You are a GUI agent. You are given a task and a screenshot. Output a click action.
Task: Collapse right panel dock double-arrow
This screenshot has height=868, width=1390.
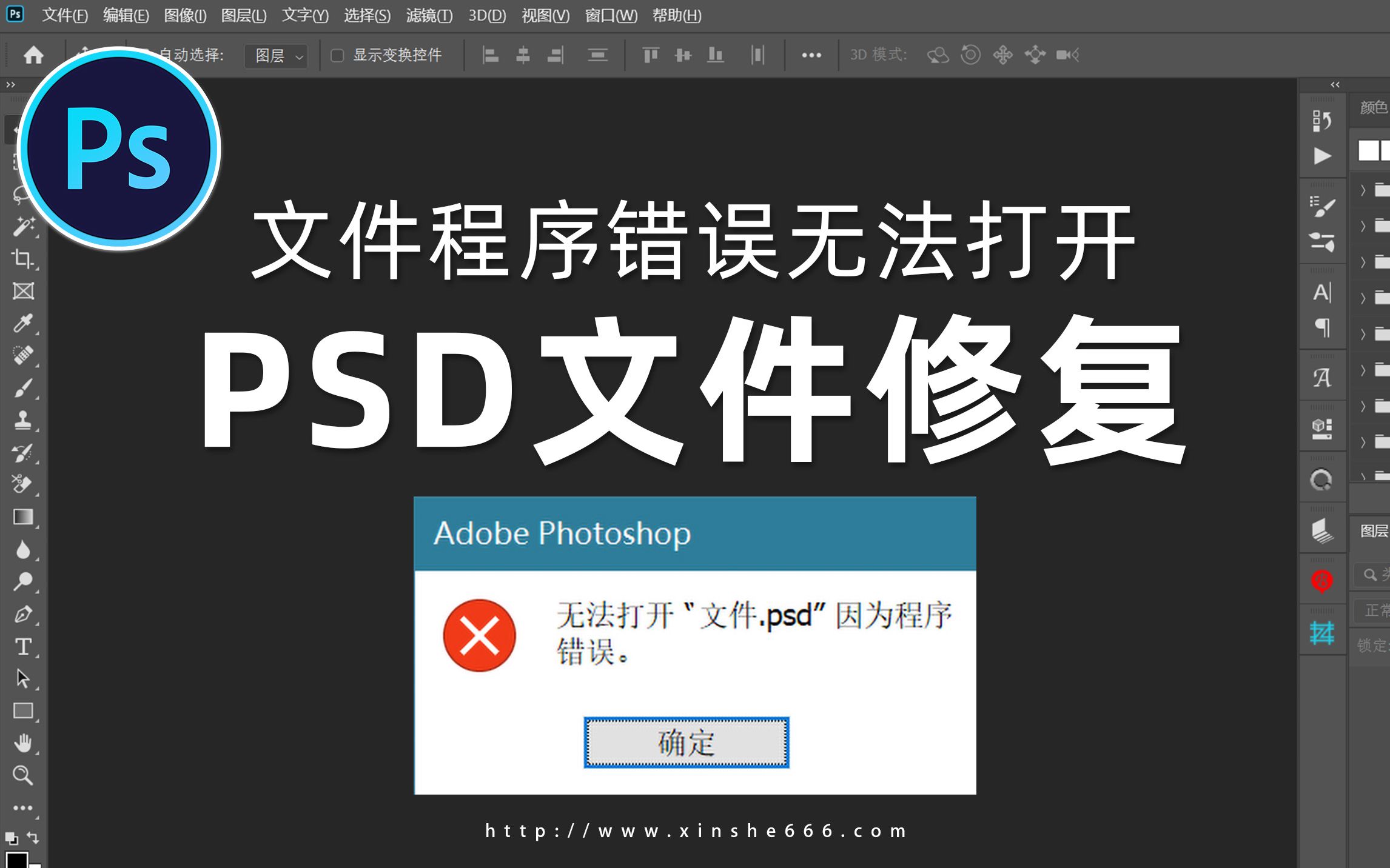click(x=1335, y=85)
